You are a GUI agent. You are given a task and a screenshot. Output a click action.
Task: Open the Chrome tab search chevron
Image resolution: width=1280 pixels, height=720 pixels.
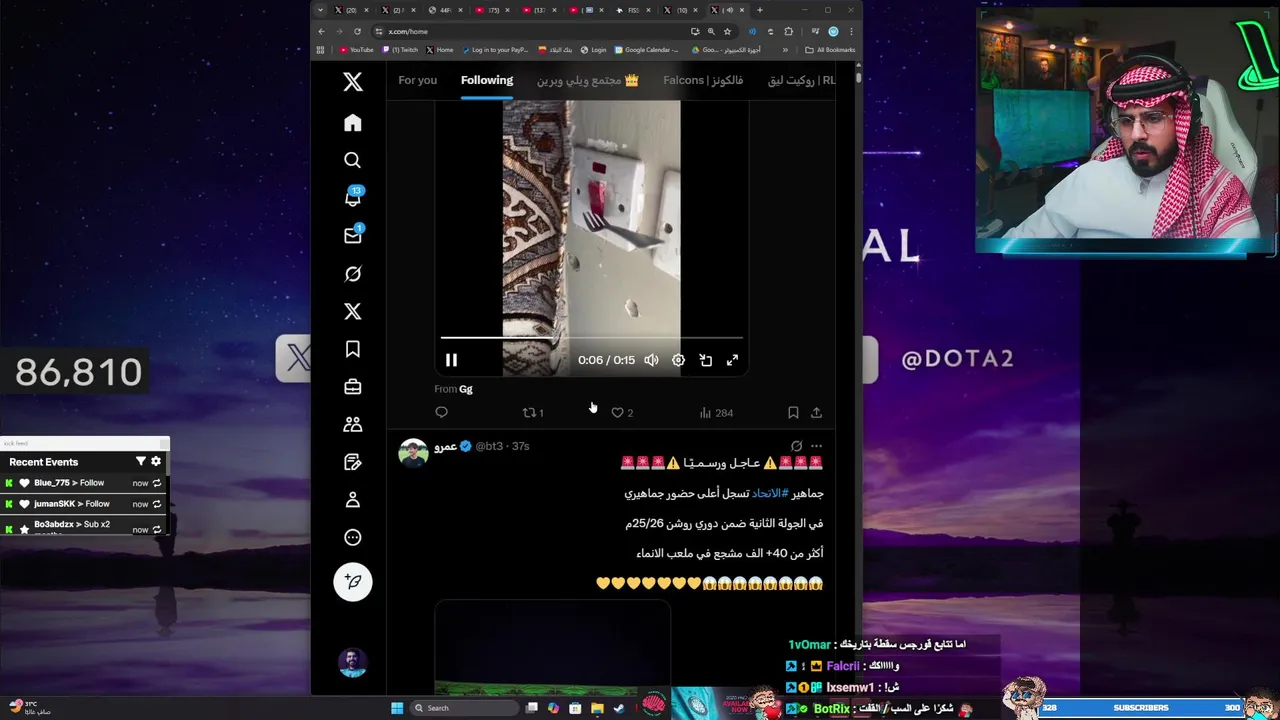[x=320, y=10]
